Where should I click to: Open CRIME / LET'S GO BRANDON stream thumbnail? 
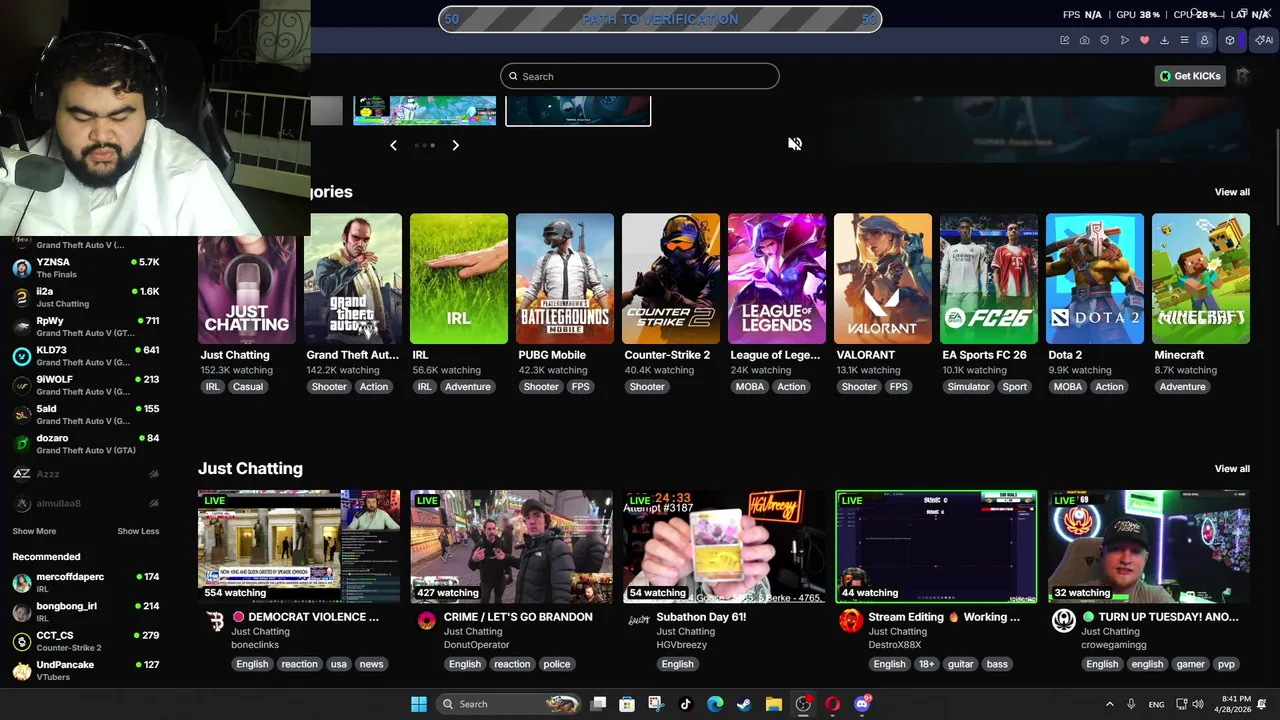click(x=511, y=546)
